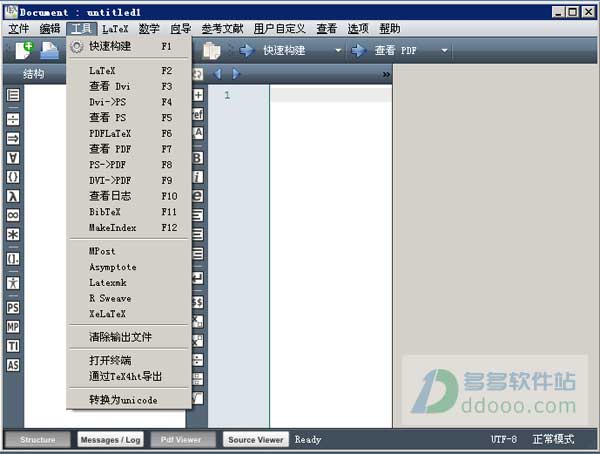Run the 快速构建 arrow button in toolbar
The height and width of the screenshot is (454, 600).
pos(247,51)
